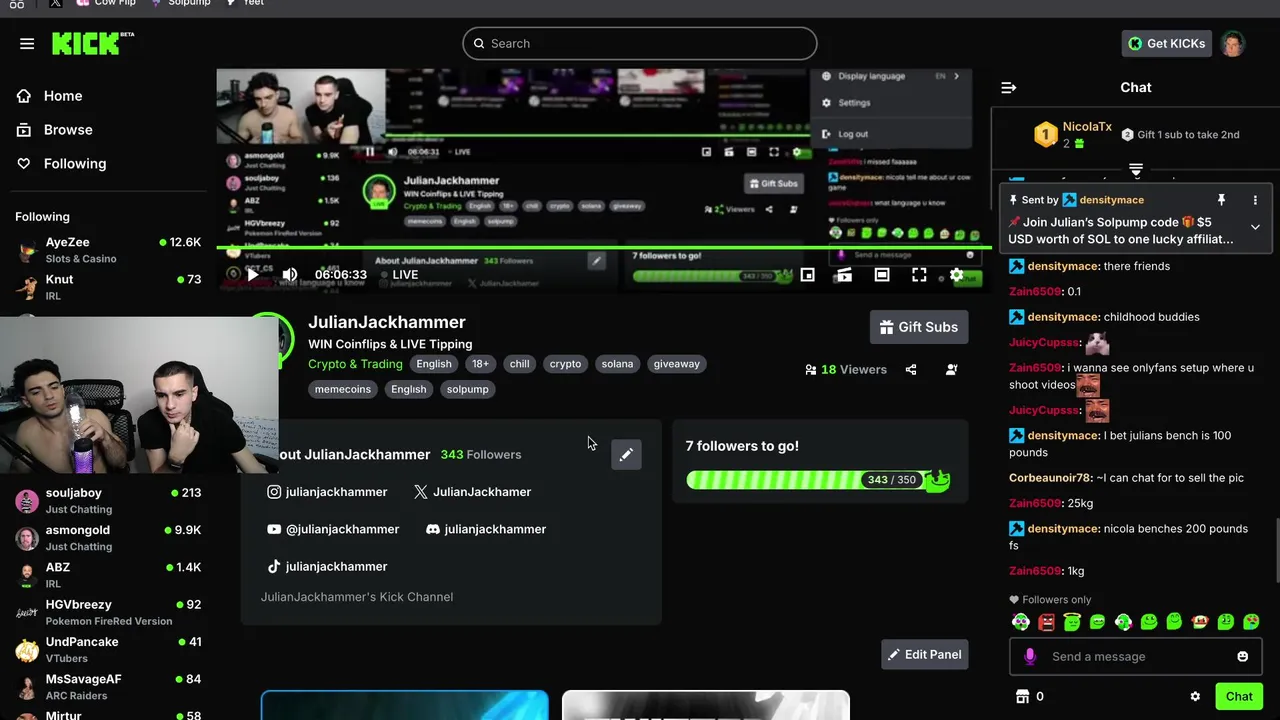The width and height of the screenshot is (1280, 720).
Task: Select the solana tag
Action: tap(617, 364)
